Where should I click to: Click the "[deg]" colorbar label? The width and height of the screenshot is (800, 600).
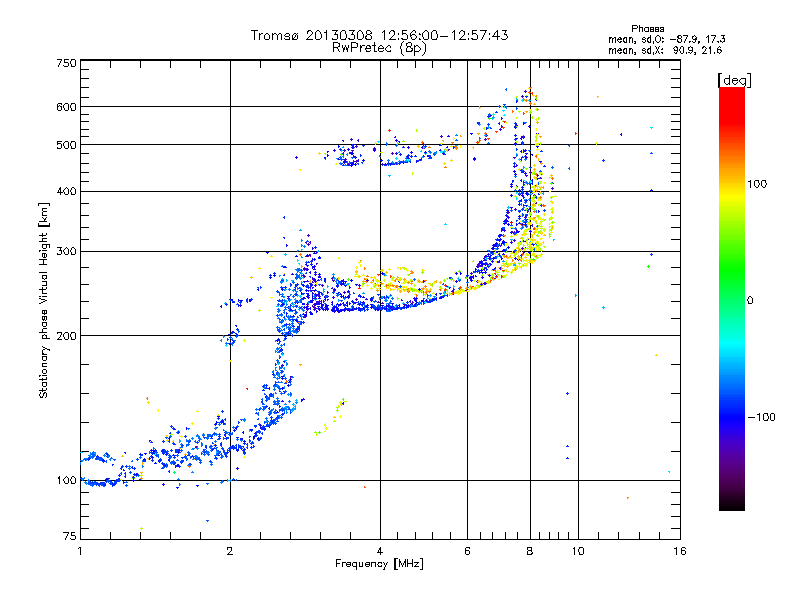point(734,80)
